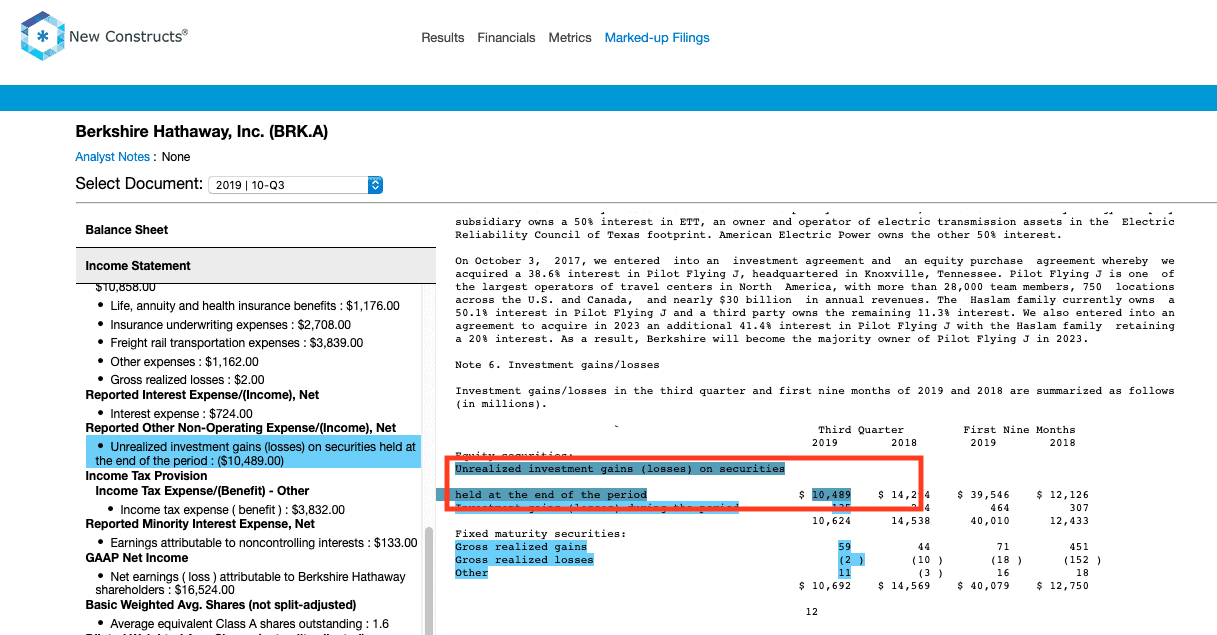The height and width of the screenshot is (635, 1217).
Task: Click the New Constructs hexagon logo
Action: [x=41, y=37]
